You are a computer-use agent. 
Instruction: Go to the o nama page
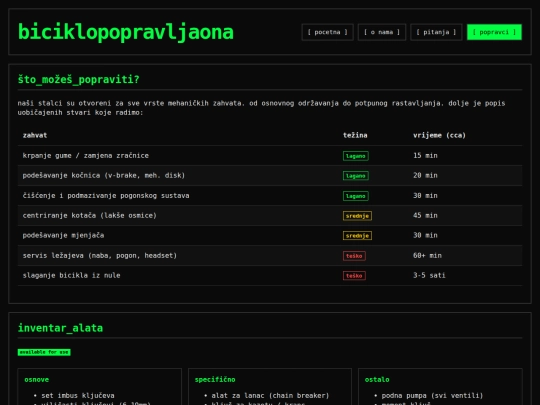(x=382, y=32)
